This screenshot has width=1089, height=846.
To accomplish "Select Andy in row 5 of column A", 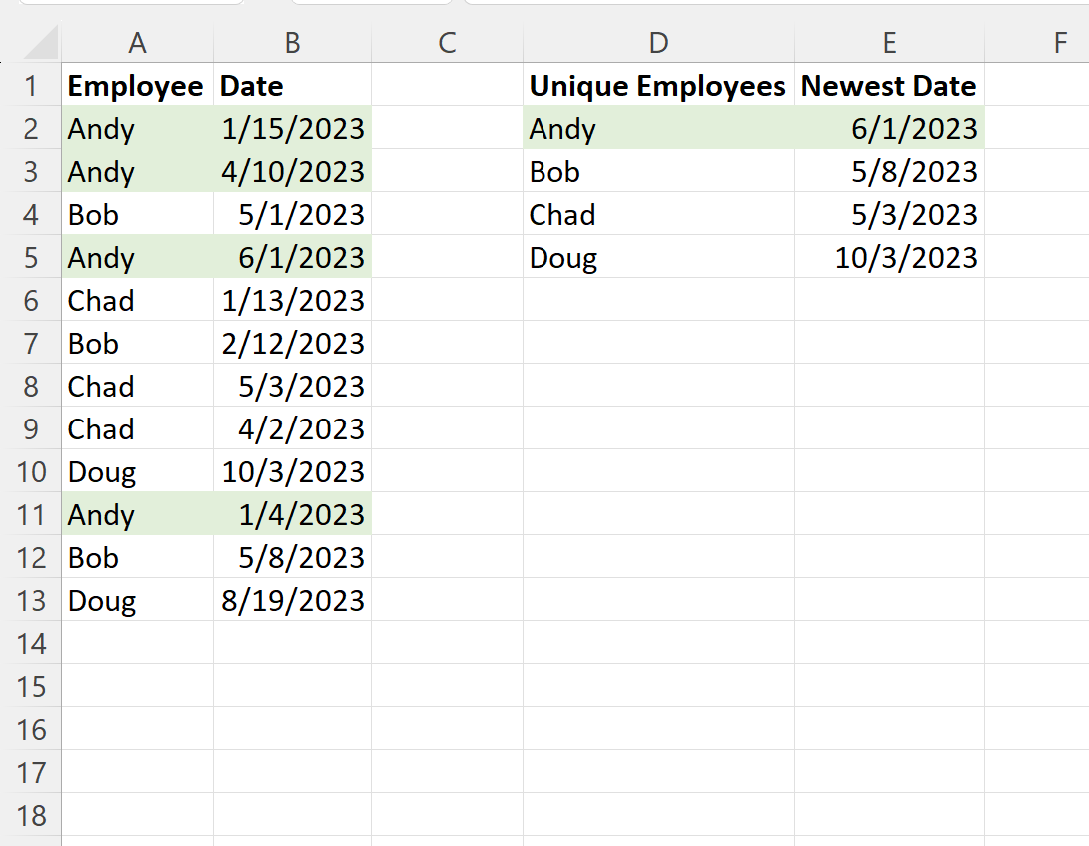I will pos(138,258).
